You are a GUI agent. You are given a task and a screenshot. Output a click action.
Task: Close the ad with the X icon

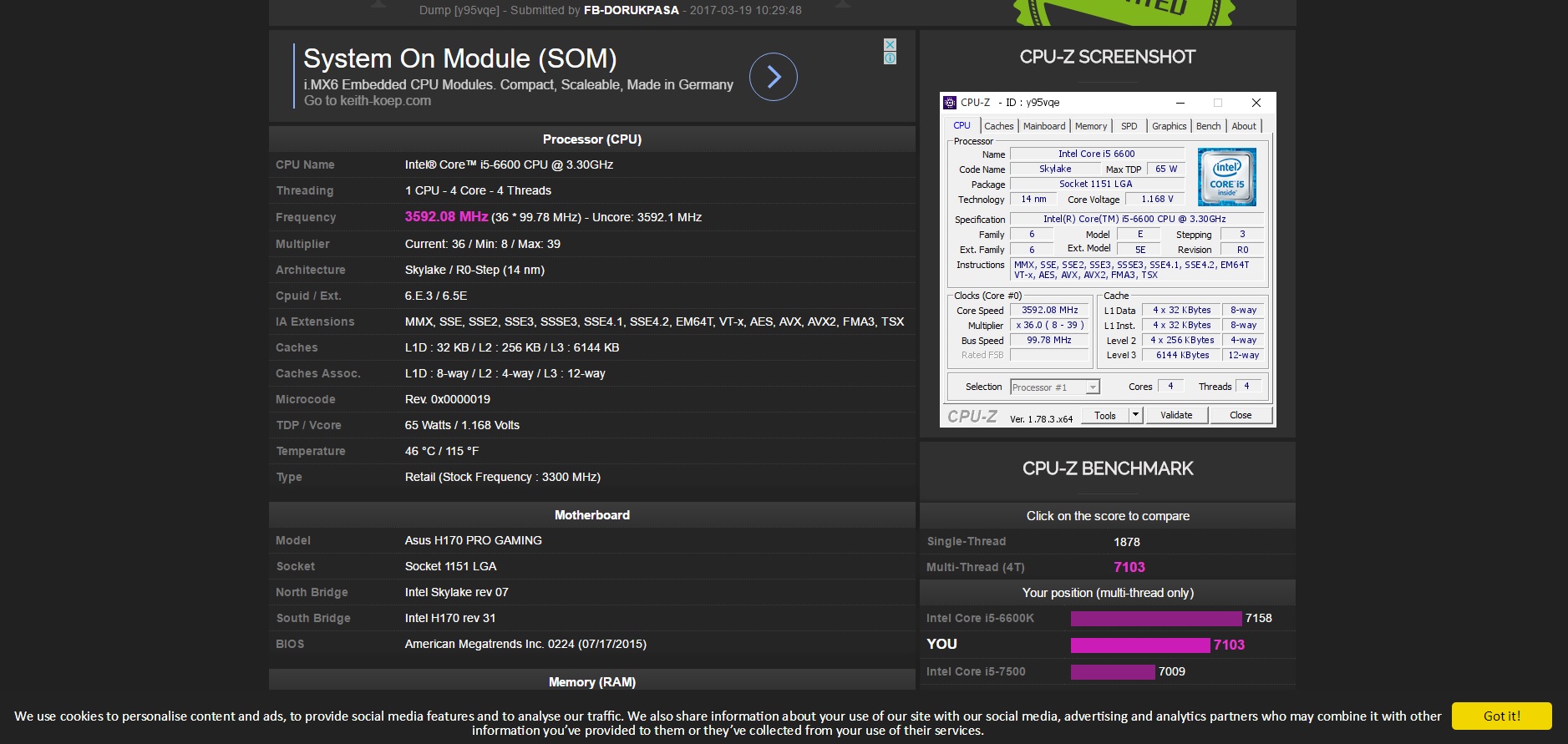[890, 44]
